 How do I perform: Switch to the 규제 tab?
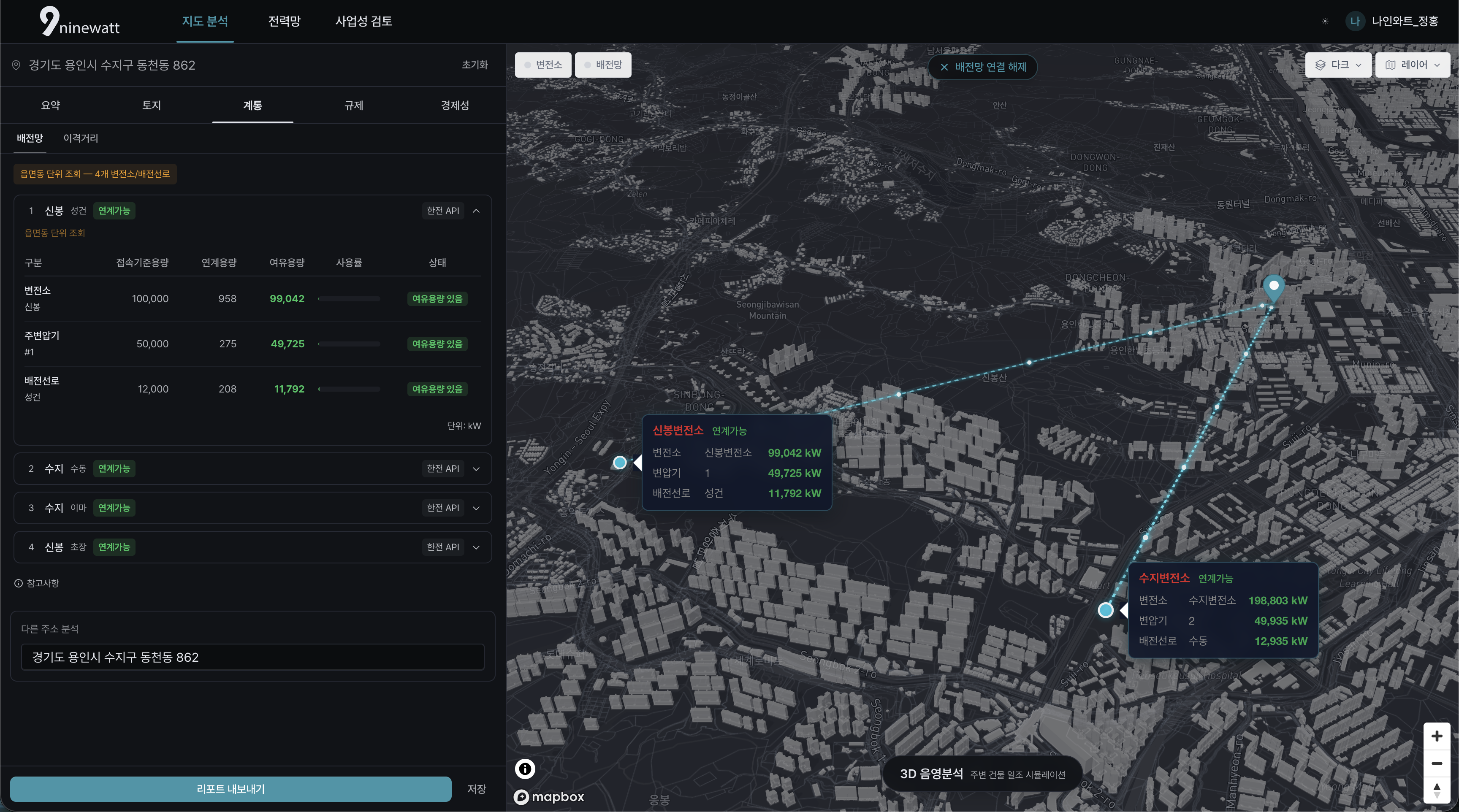[353, 106]
